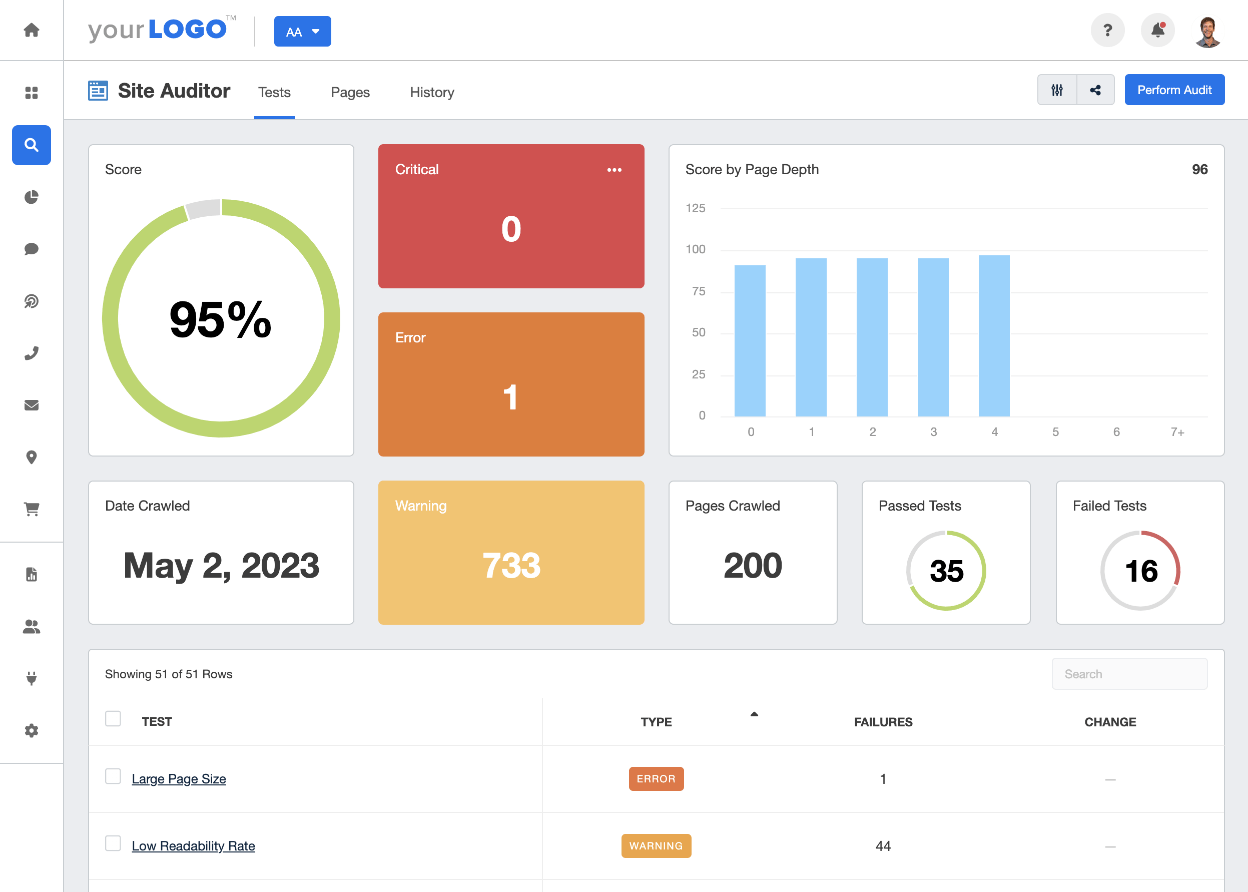Image resolution: width=1248 pixels, height=892 pixels.
Task: Sort by the FAILURES column header
Action: click(x=883, y=722)
